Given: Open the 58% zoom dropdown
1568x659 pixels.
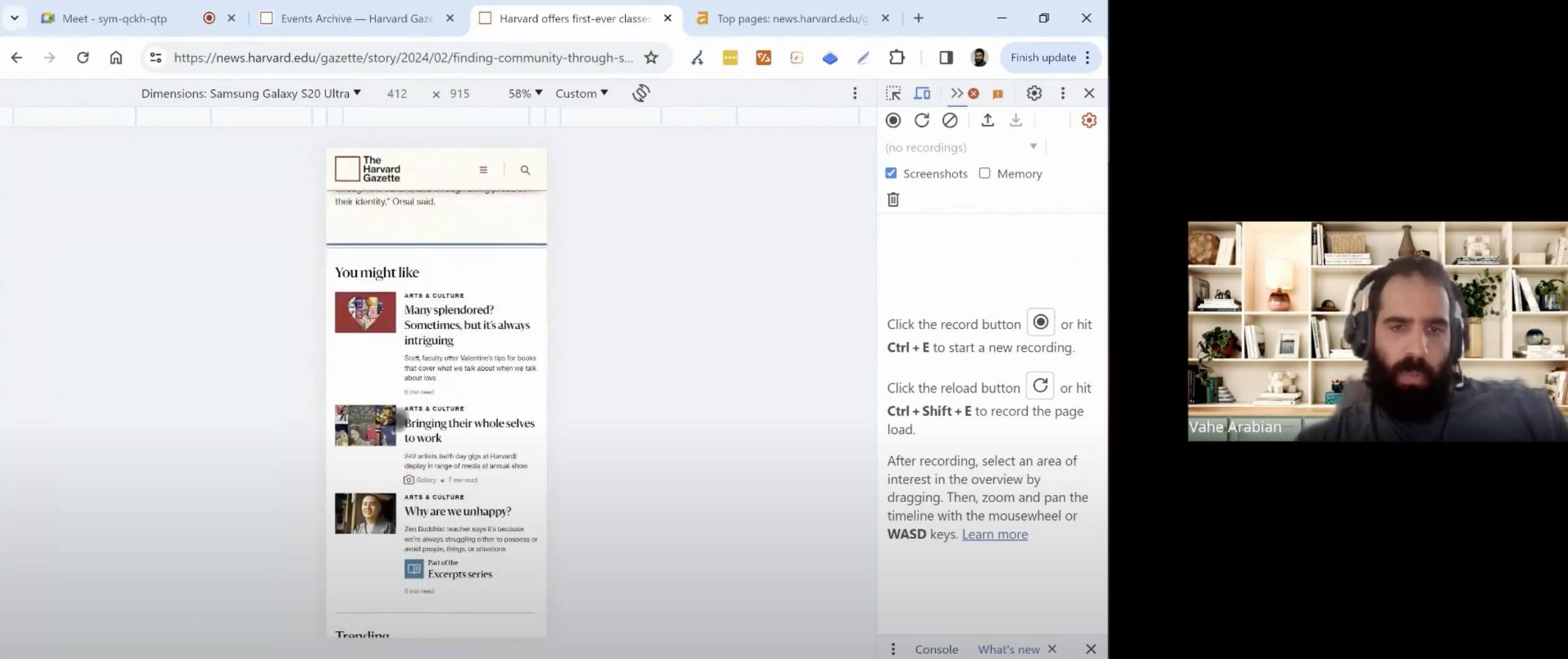Looking at the screenshot, I should coord(525,94).
